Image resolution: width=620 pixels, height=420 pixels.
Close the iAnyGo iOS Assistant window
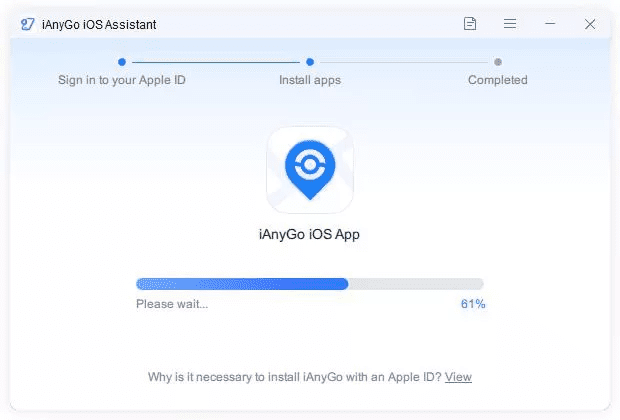(x=590, y=24)
